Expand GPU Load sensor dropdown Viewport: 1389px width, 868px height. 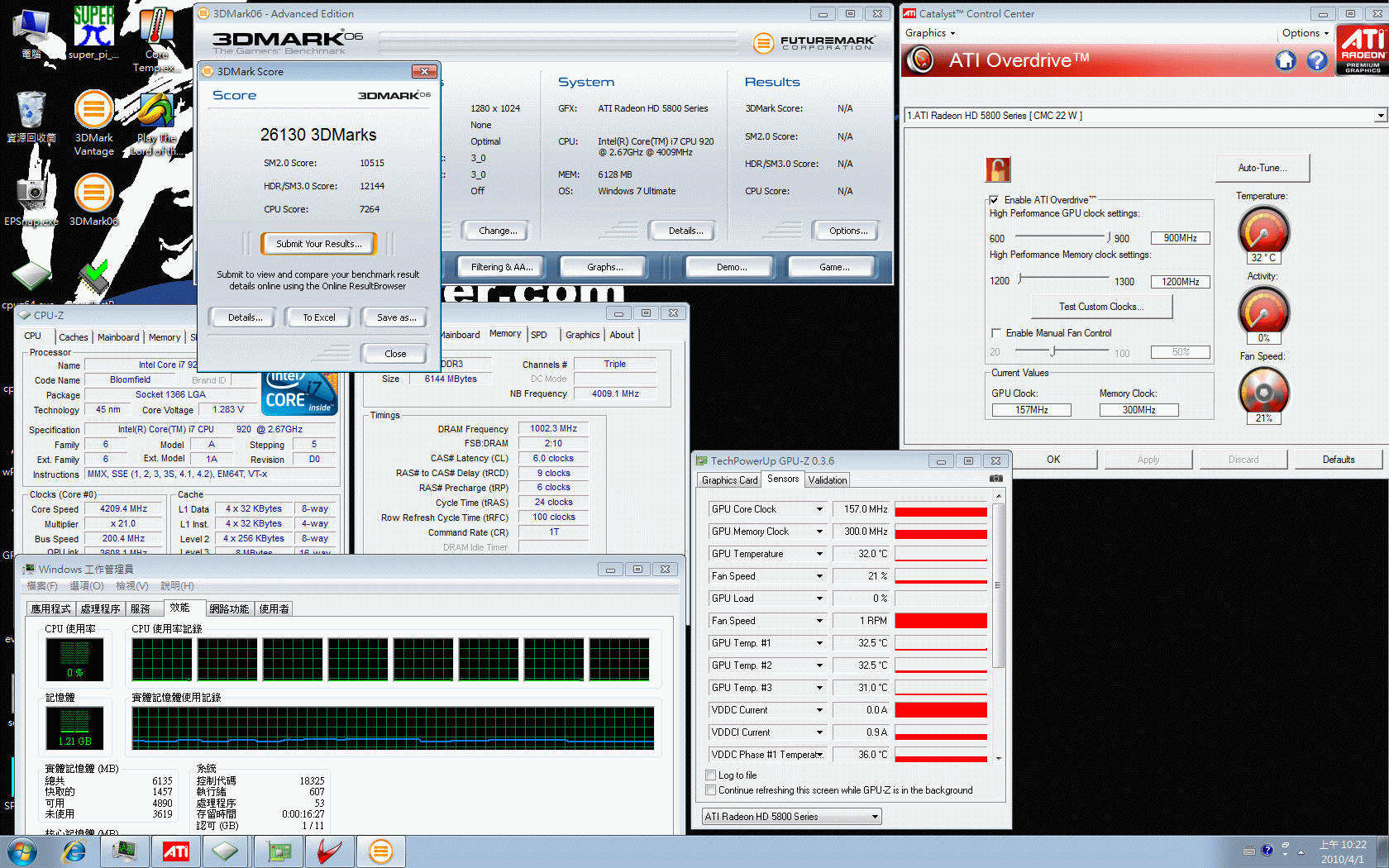point(819,599)
